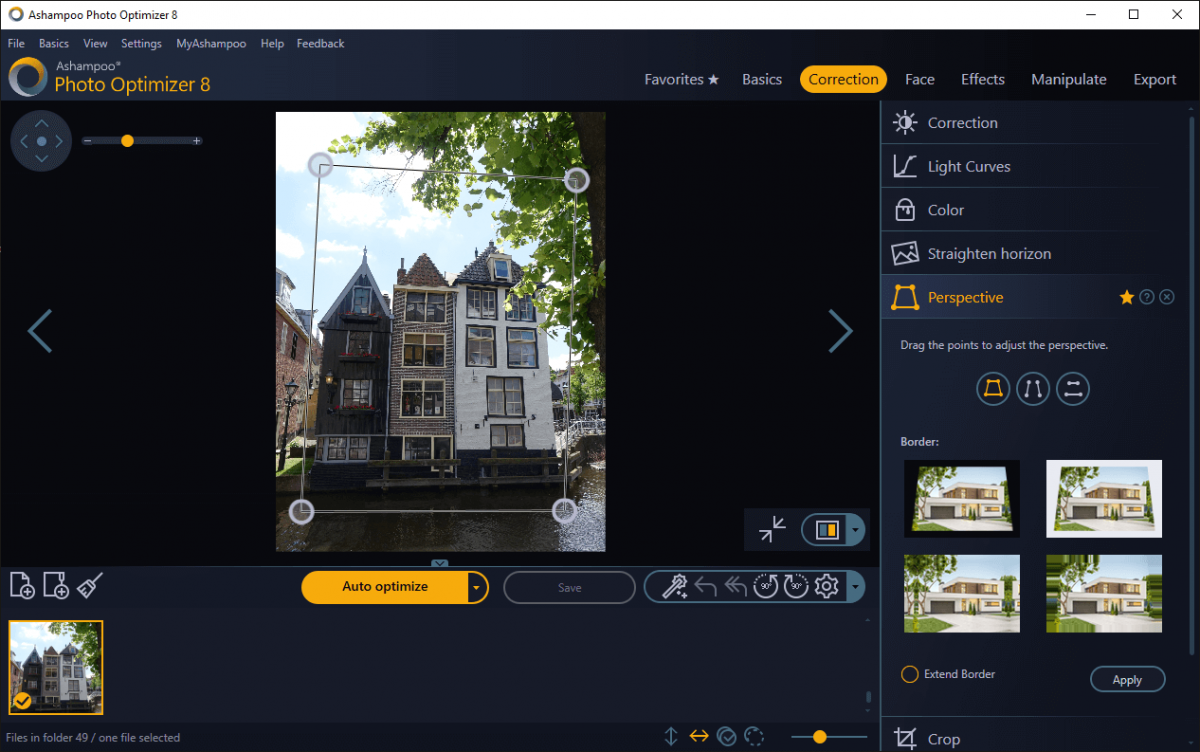Viewport: 1200px width, 752px height.
Task: Rotate the image 90 degrees counterclockwise
Action: coord(765,585)
